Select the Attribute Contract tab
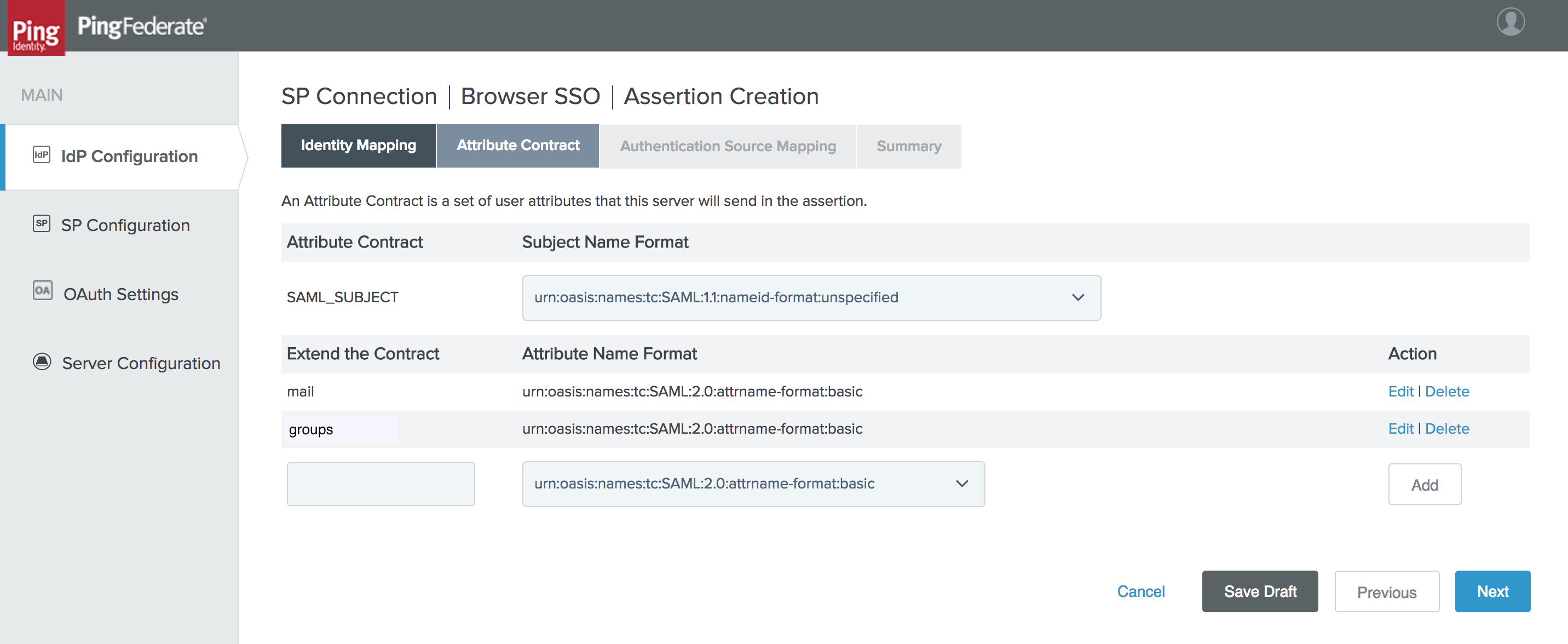Screen dimensions: 1568x644 (x=517, y=146)
